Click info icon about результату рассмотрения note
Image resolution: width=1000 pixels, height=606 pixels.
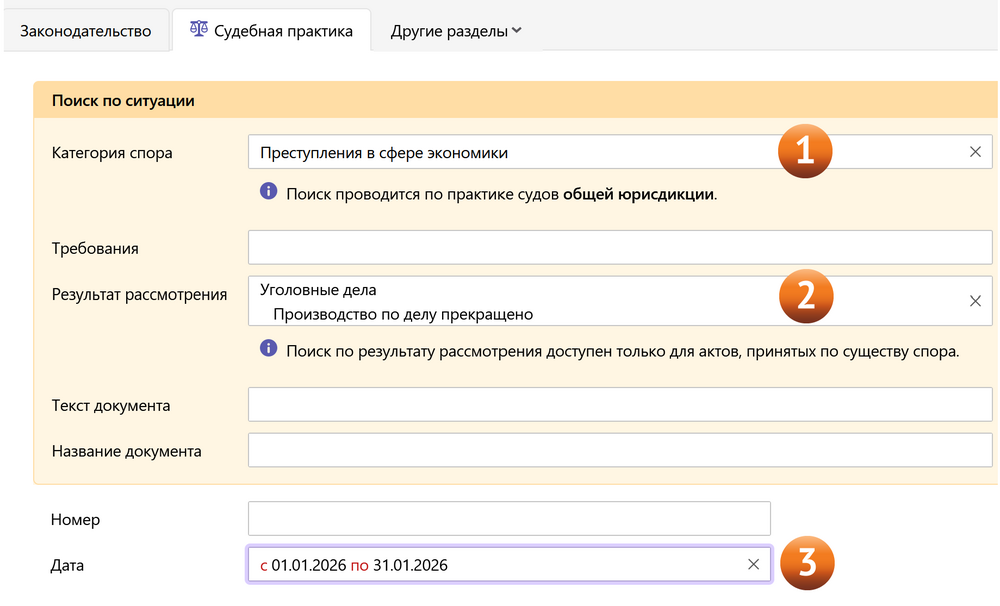pyautogui.click(x=268, y=349)
